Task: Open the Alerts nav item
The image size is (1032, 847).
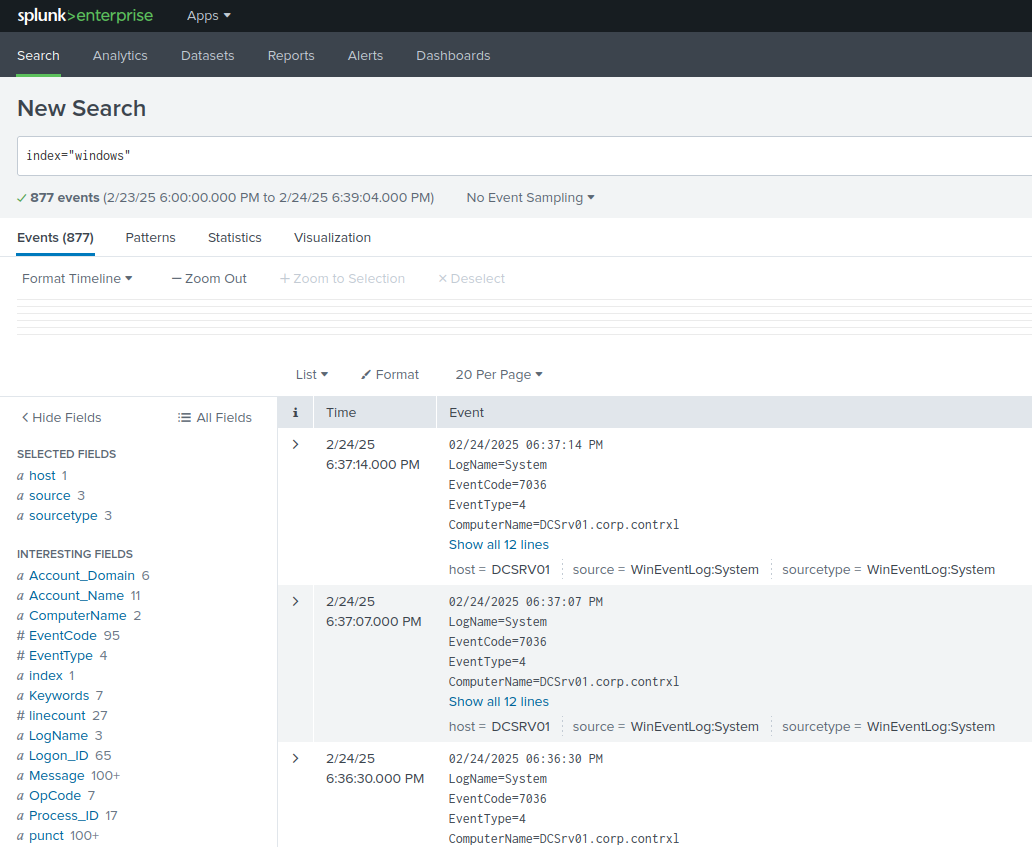Action: (365, 56)
